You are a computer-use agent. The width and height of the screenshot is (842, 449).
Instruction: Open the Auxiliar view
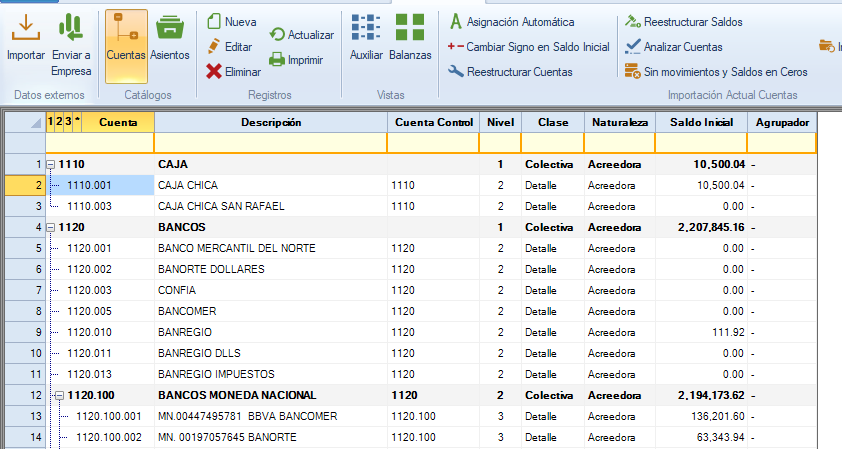click(366, 29)
